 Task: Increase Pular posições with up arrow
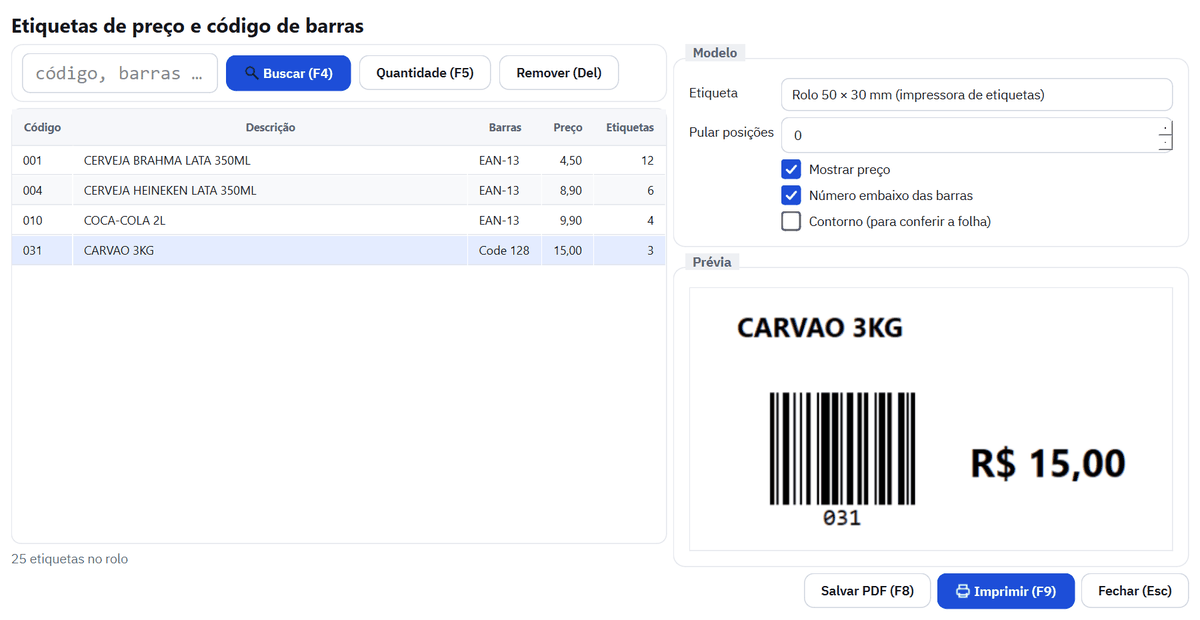point(1165,127)
